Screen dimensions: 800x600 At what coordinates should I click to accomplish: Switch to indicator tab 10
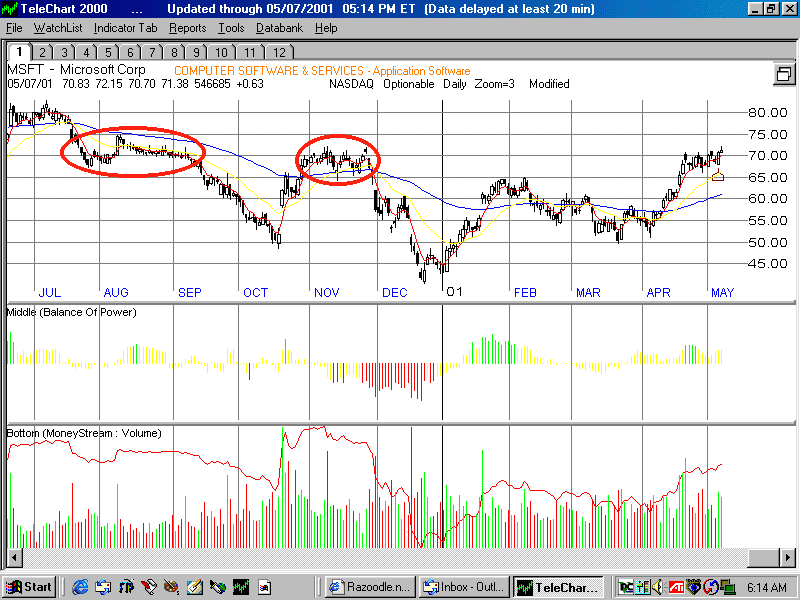click(221, 53)
